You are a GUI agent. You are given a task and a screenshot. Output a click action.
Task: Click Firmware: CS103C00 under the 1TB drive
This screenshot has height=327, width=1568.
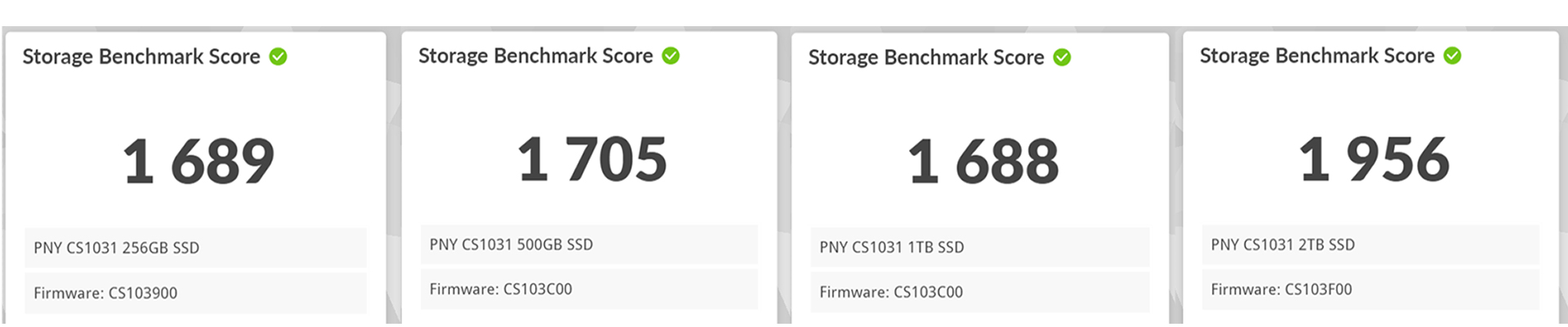click(x=980, y=292)
